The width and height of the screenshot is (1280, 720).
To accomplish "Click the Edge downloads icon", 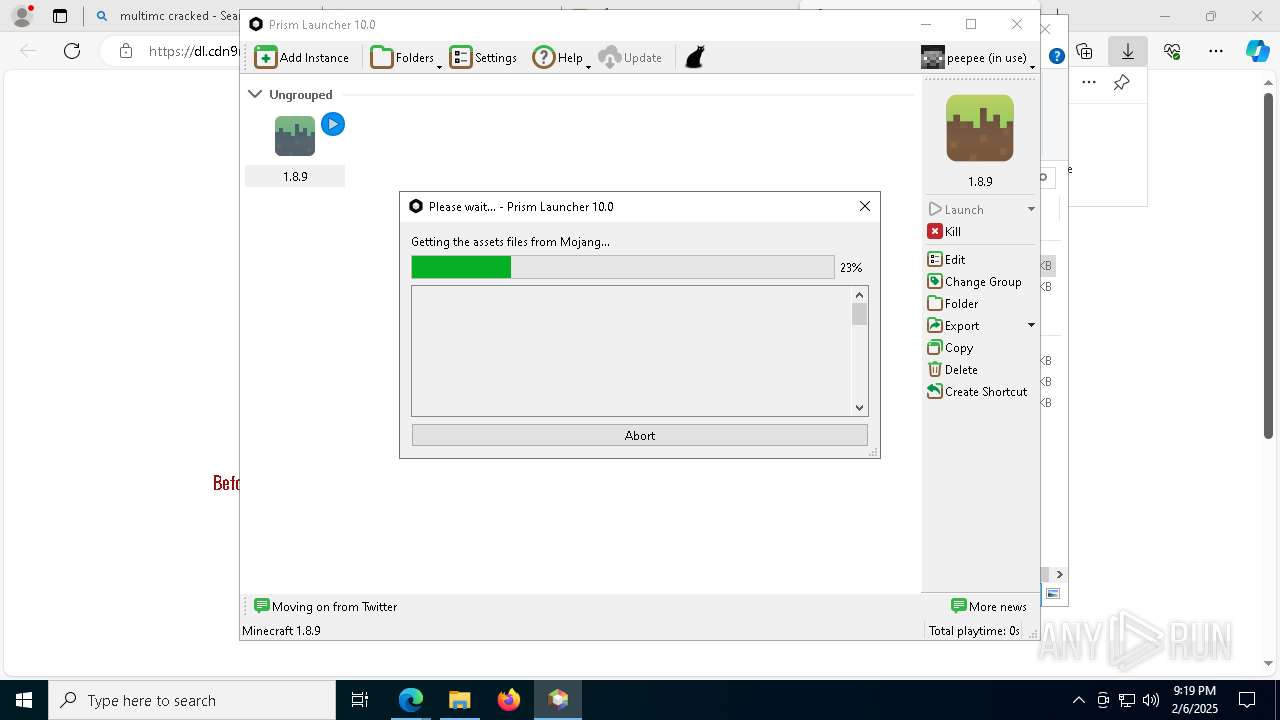I will click(x=1128, y=51).
